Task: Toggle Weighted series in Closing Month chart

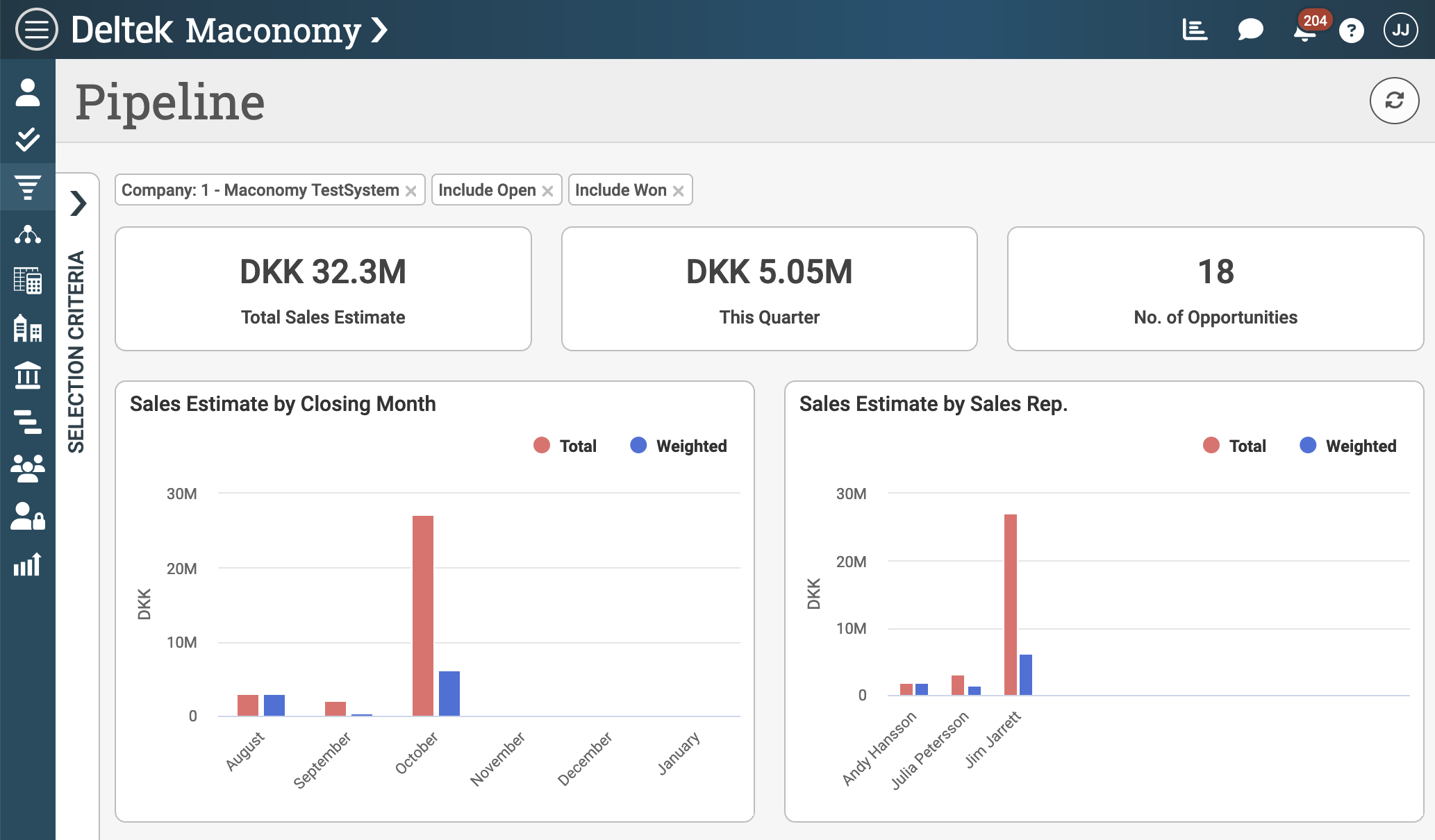Action: point(678,446)
